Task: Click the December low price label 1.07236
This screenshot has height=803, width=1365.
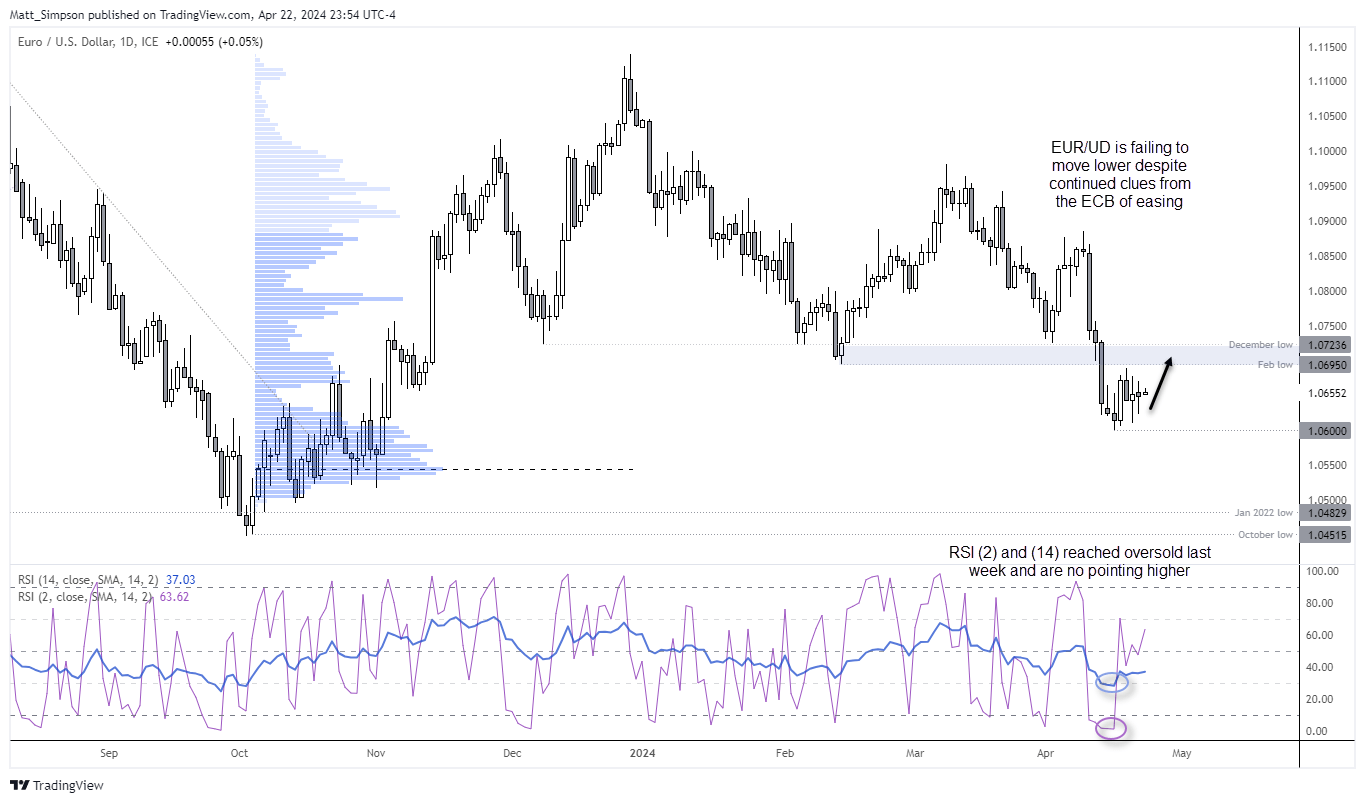Action: tap(1326, 344)
